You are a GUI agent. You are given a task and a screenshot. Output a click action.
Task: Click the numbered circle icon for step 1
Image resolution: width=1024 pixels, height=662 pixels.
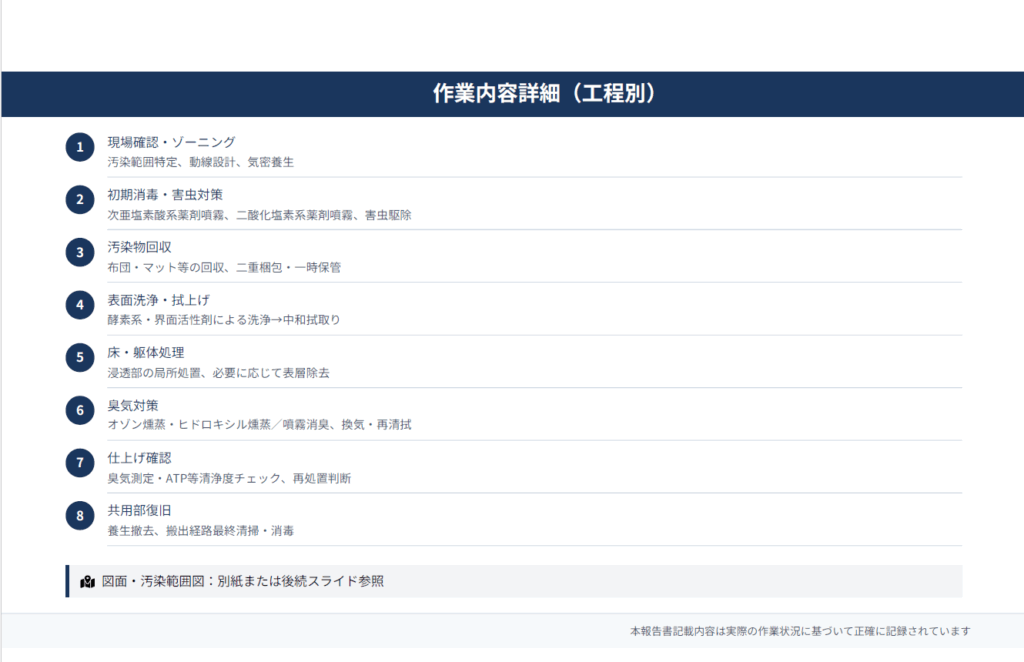click(x=79, y=147)
